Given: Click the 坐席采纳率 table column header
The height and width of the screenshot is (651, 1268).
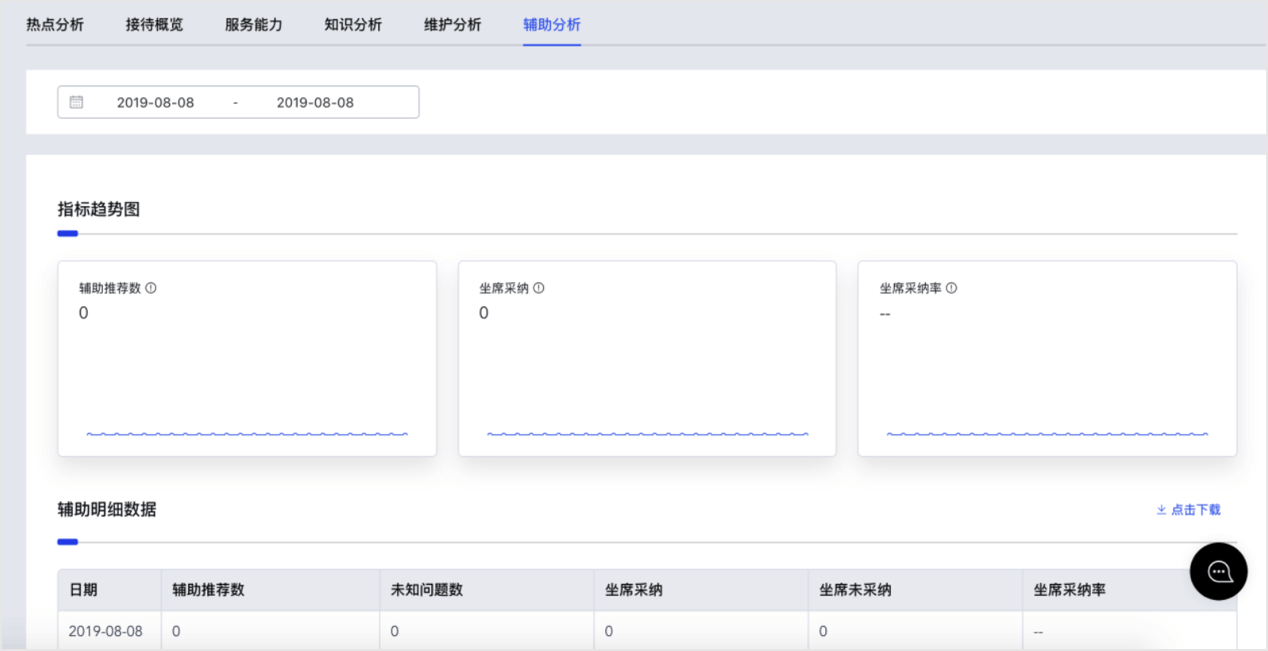Looking at the screenshot, I should 1129,590.
